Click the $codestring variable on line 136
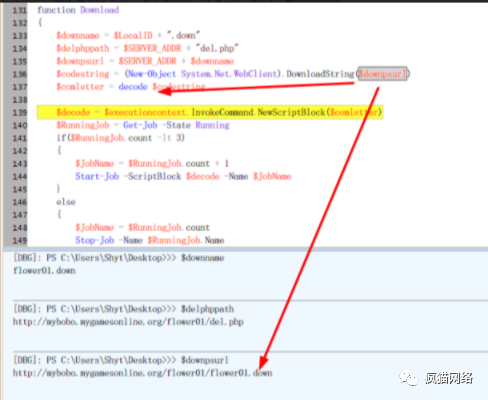The height and width of the screenshot is (400, 488). 83,74
